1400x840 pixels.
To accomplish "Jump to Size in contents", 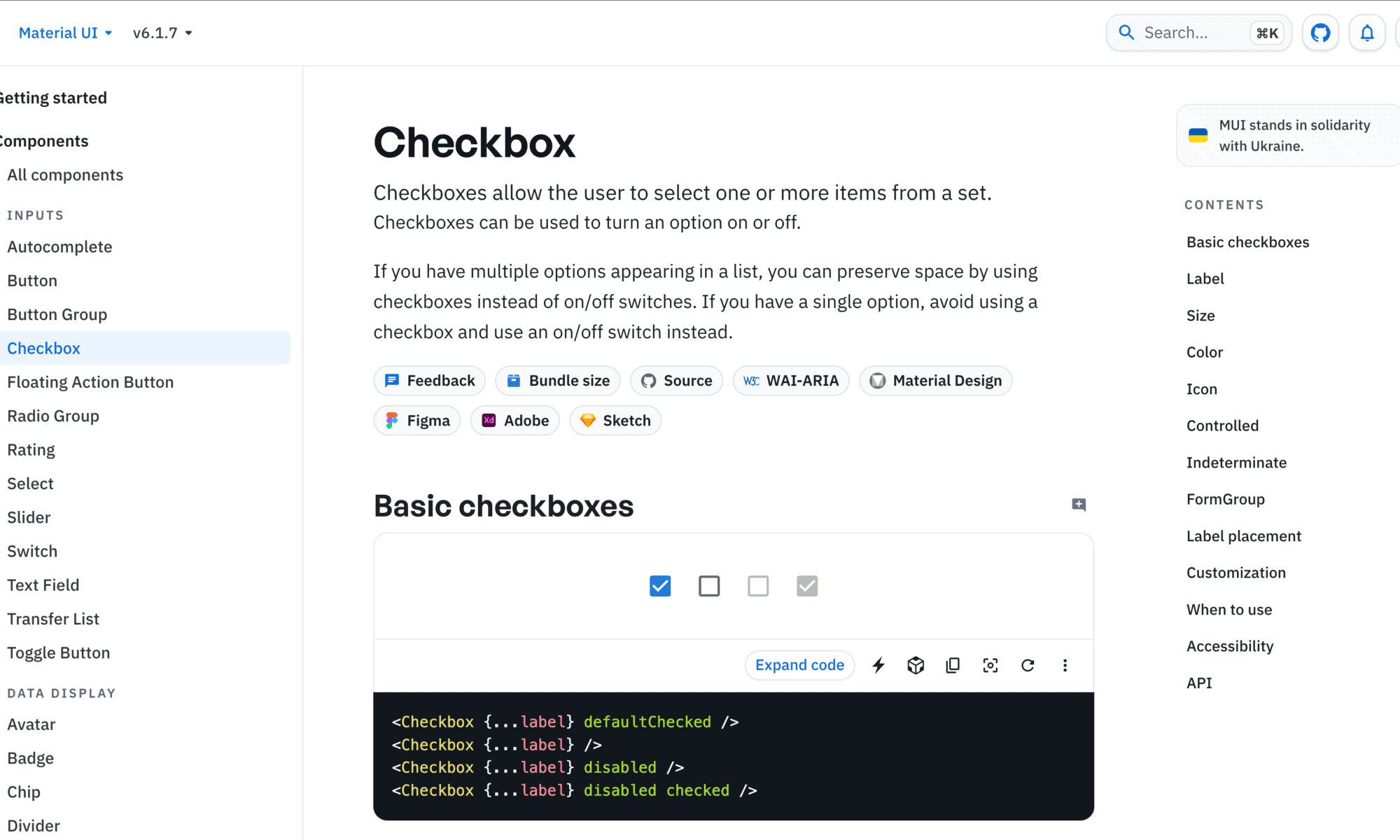I will click(x=1200, y=316).
